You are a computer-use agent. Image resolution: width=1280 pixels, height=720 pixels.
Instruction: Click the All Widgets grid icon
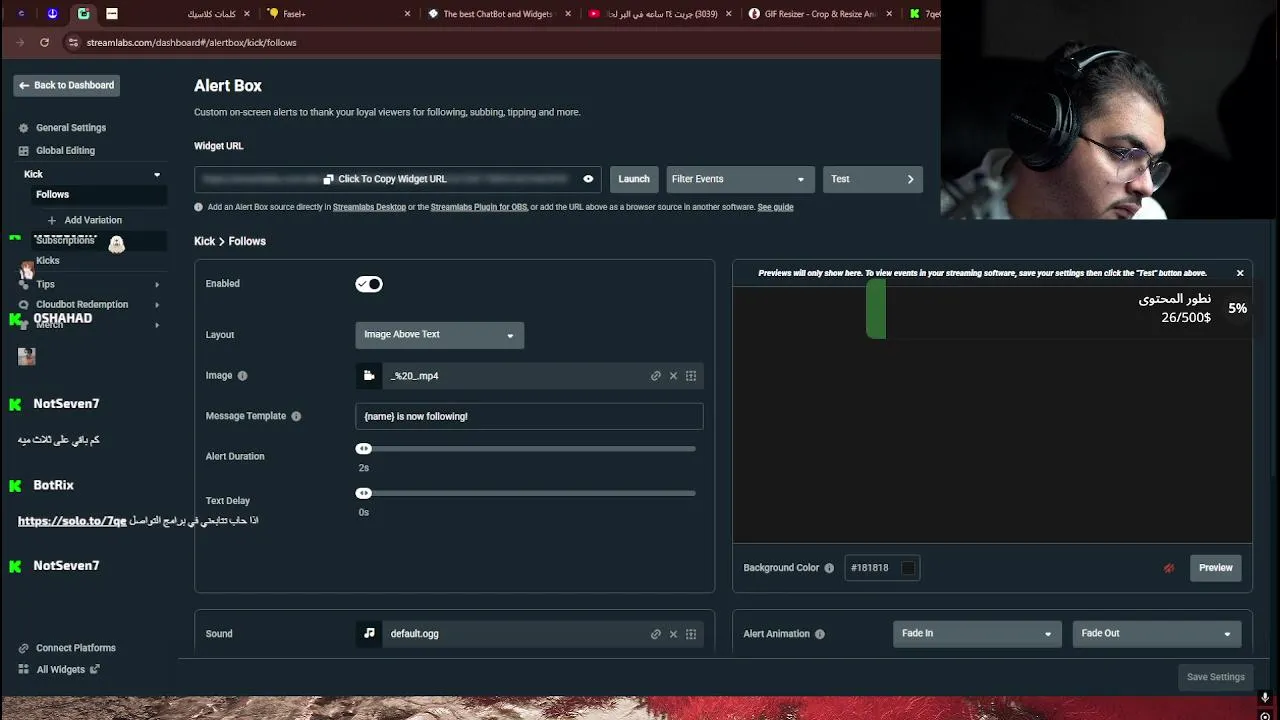(23, 669)
